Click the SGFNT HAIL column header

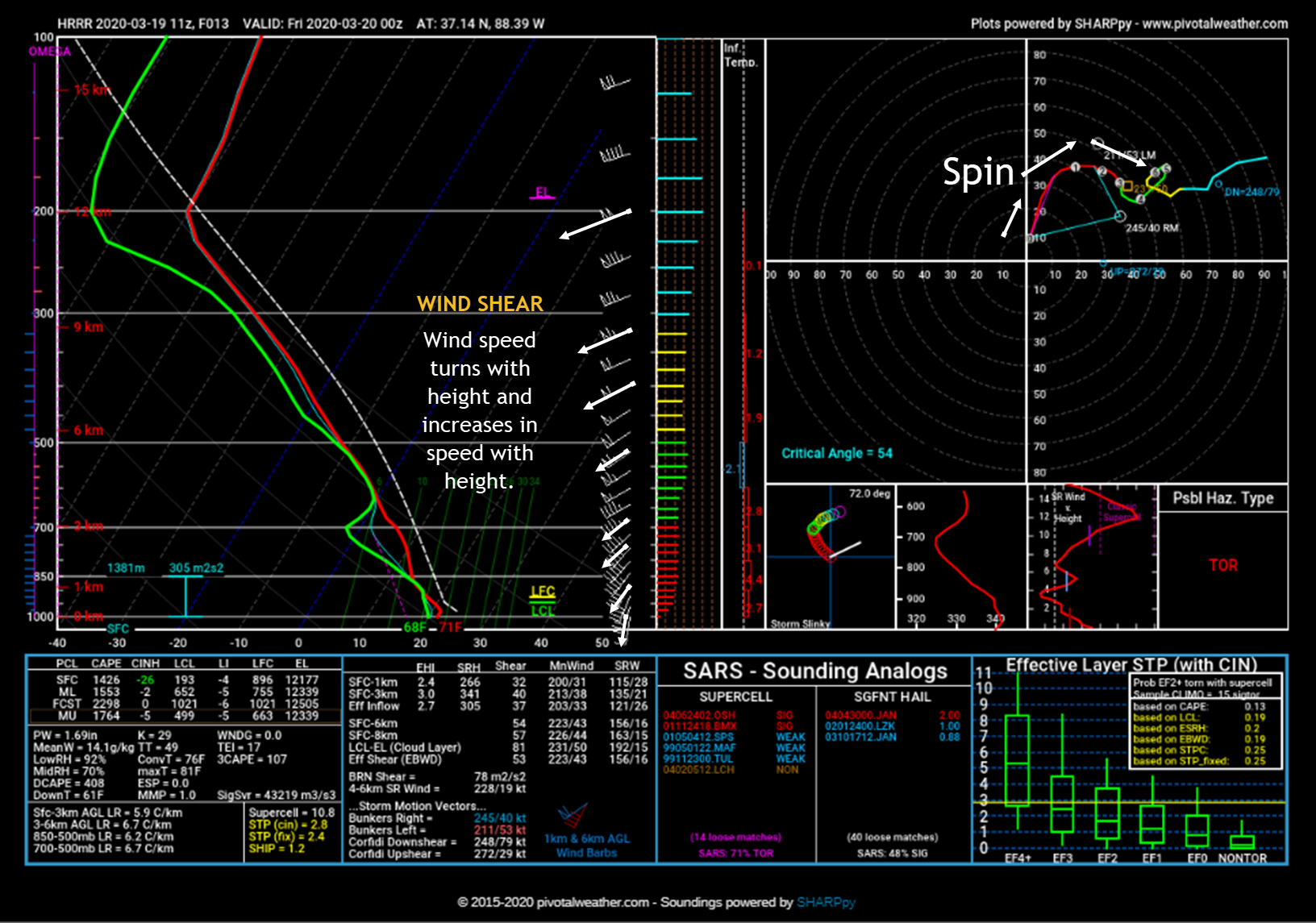tap(892, 696)
